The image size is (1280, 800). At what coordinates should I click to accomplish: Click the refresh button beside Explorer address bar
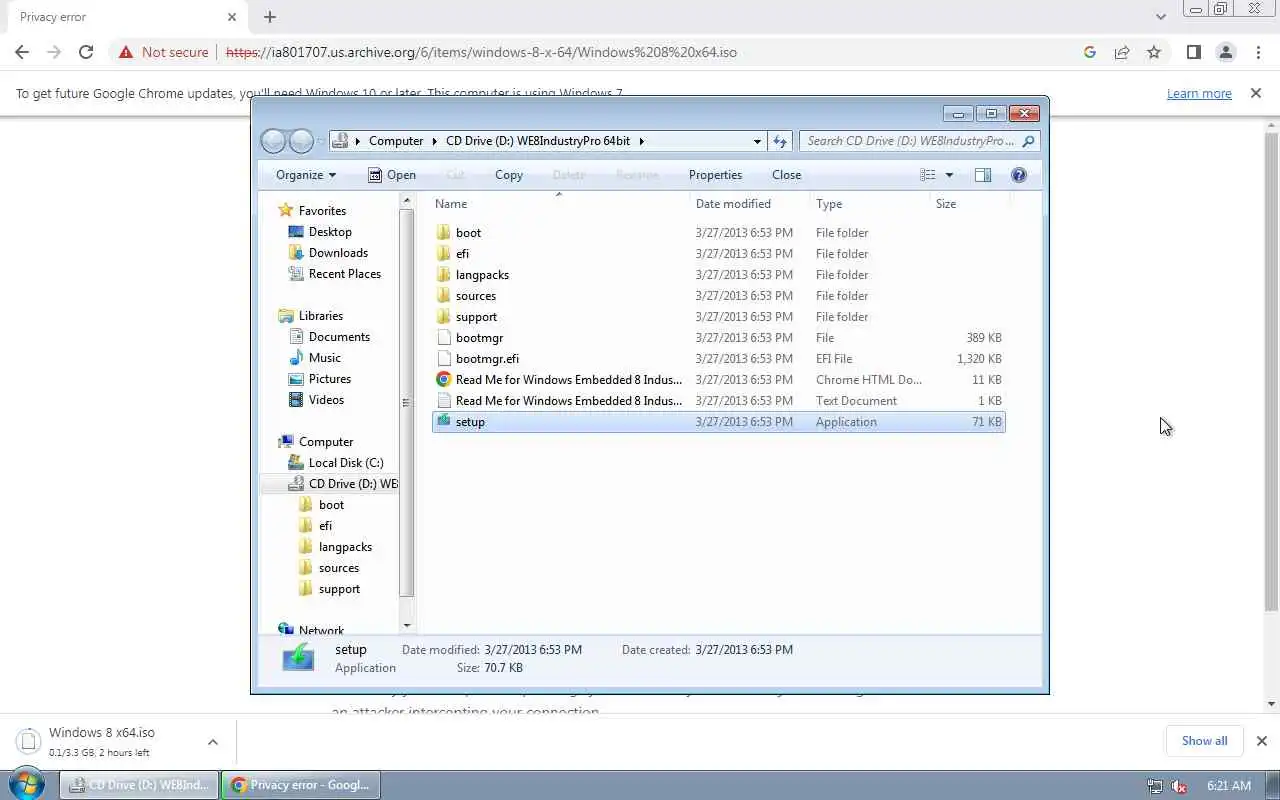click(780, 141)
